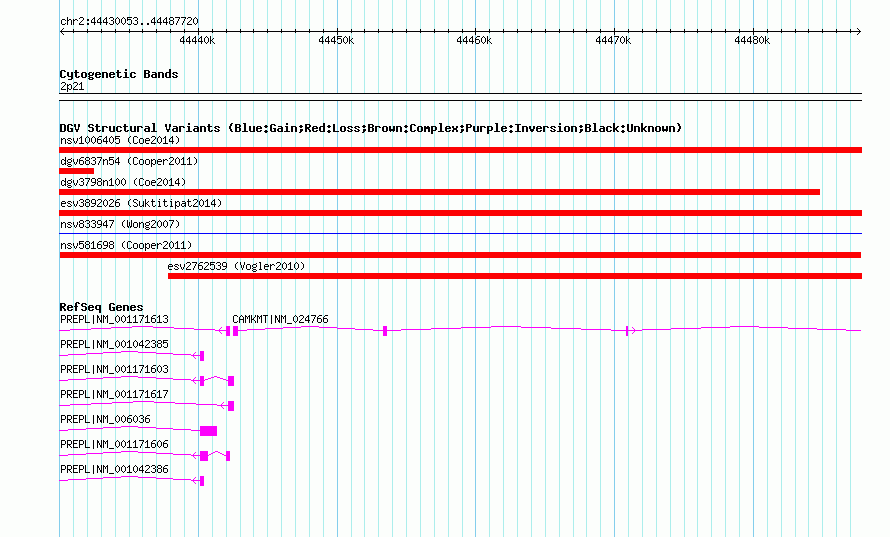Open transcript label PREPL|NM_001042385
This screenshot has height=537, width=890.
(115, 345)
